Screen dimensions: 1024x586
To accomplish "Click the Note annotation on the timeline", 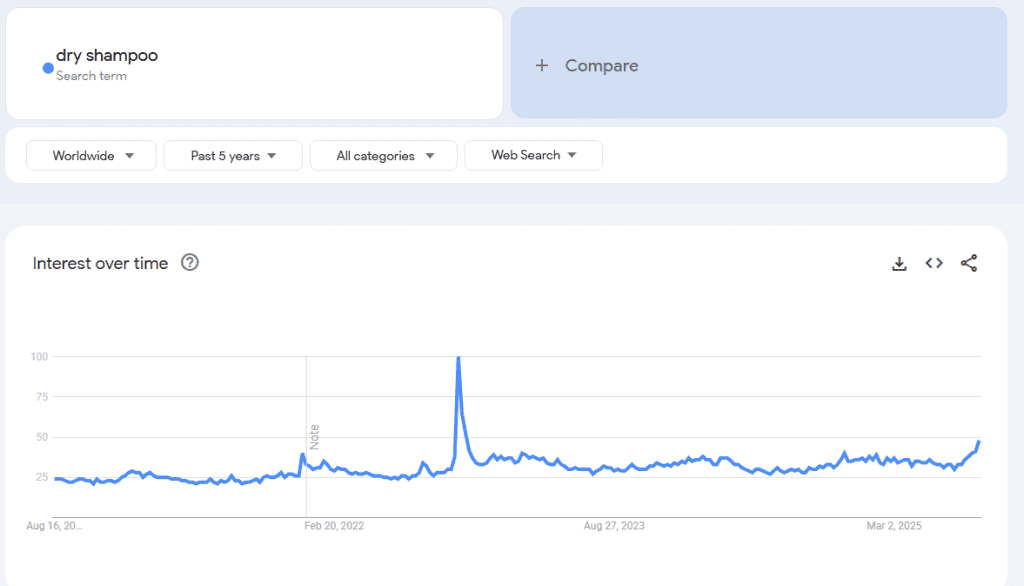I will (x=316, y=438).
